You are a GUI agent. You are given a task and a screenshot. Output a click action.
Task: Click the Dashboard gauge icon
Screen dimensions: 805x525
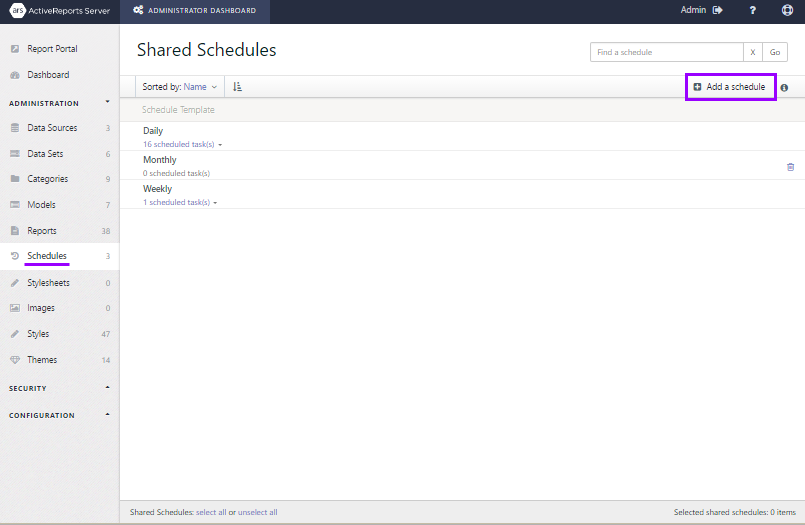coord(15,75)
